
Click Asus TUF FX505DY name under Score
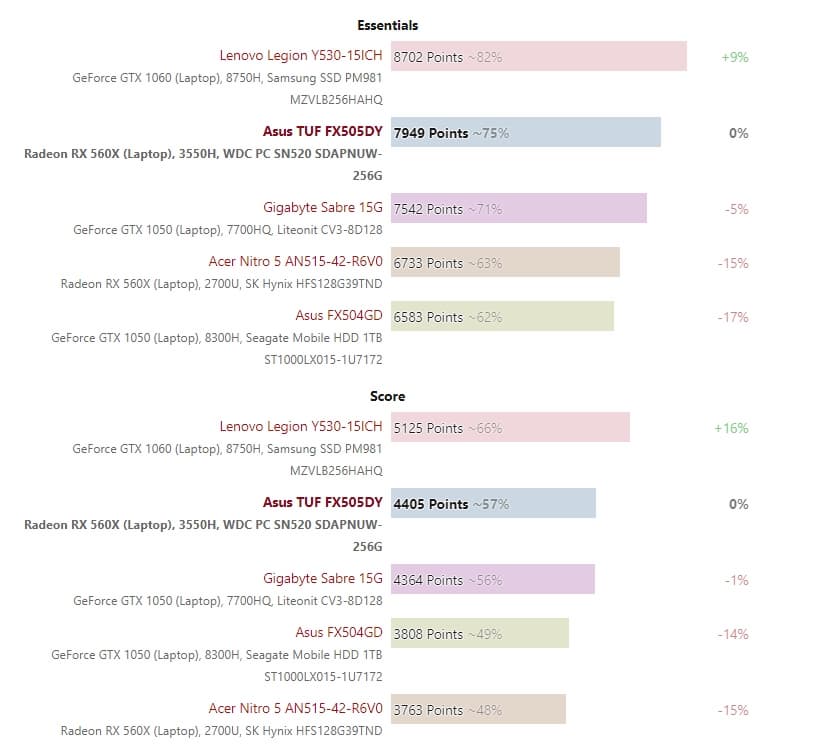point(322,503)
